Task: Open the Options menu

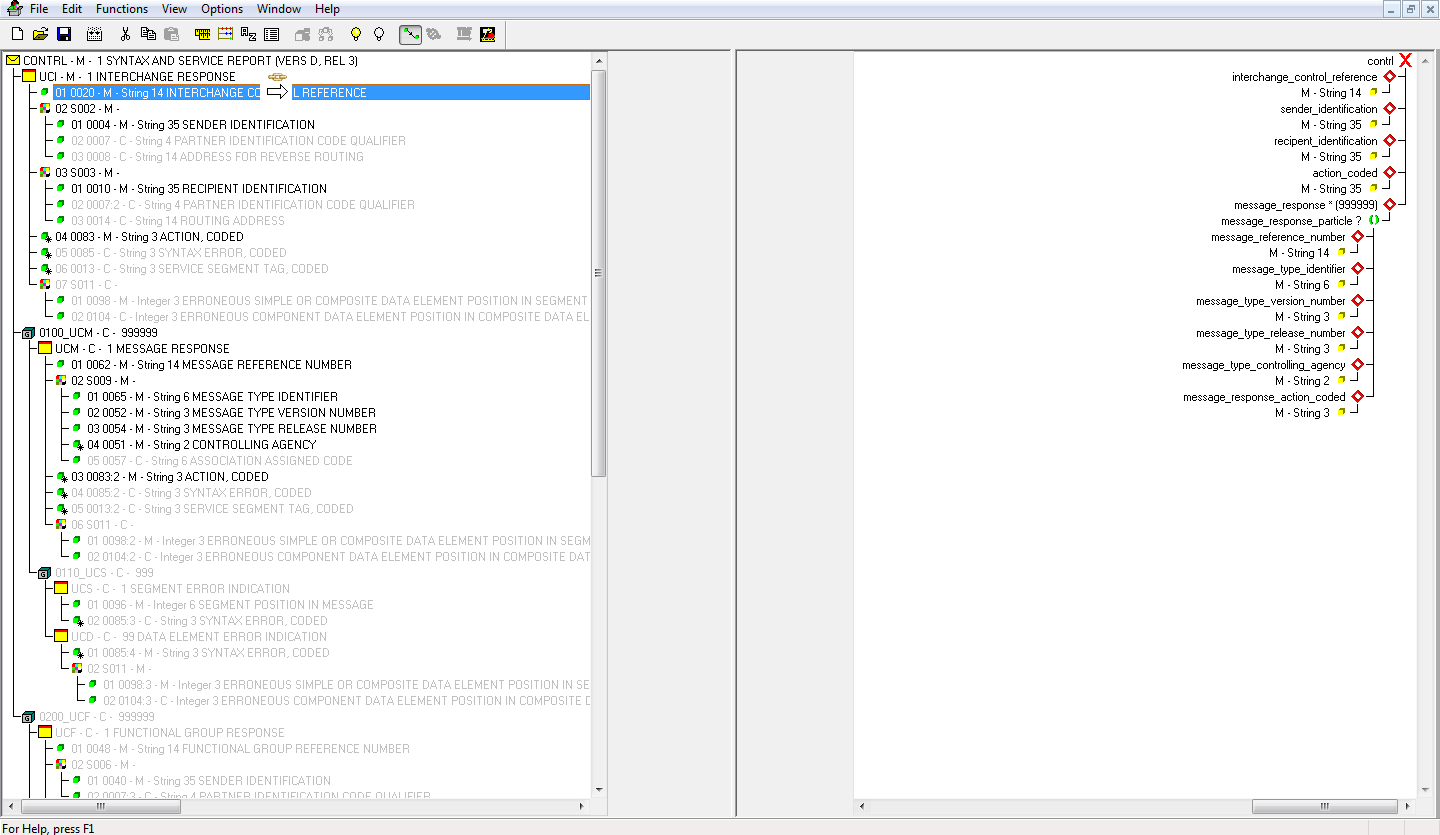Action: (x=221, y=9)
